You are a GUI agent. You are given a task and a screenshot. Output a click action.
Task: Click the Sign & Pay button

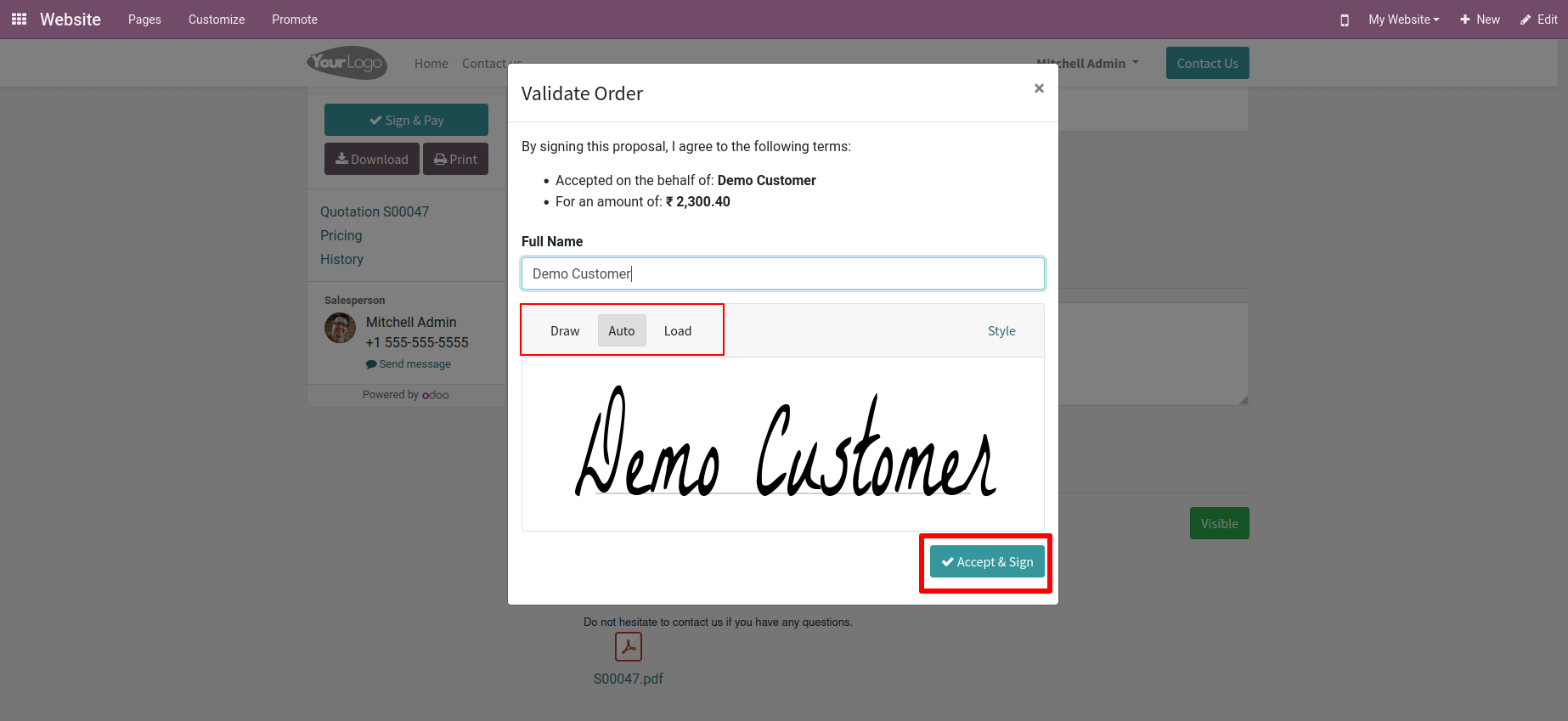pos(406,120)
